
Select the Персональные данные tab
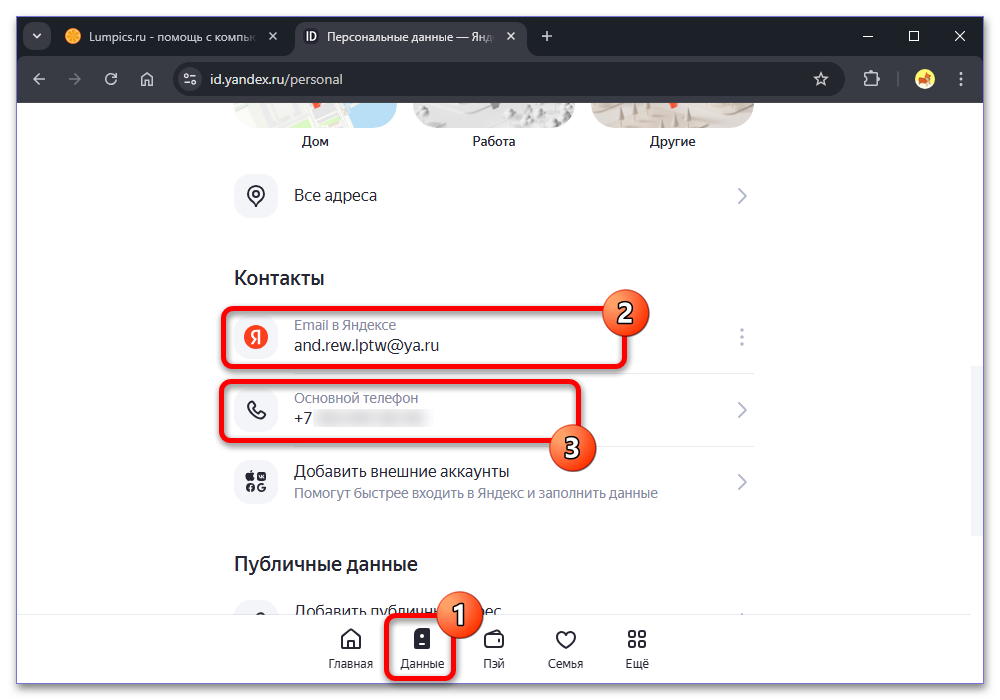pyautogui.click(x=409, y=36)
